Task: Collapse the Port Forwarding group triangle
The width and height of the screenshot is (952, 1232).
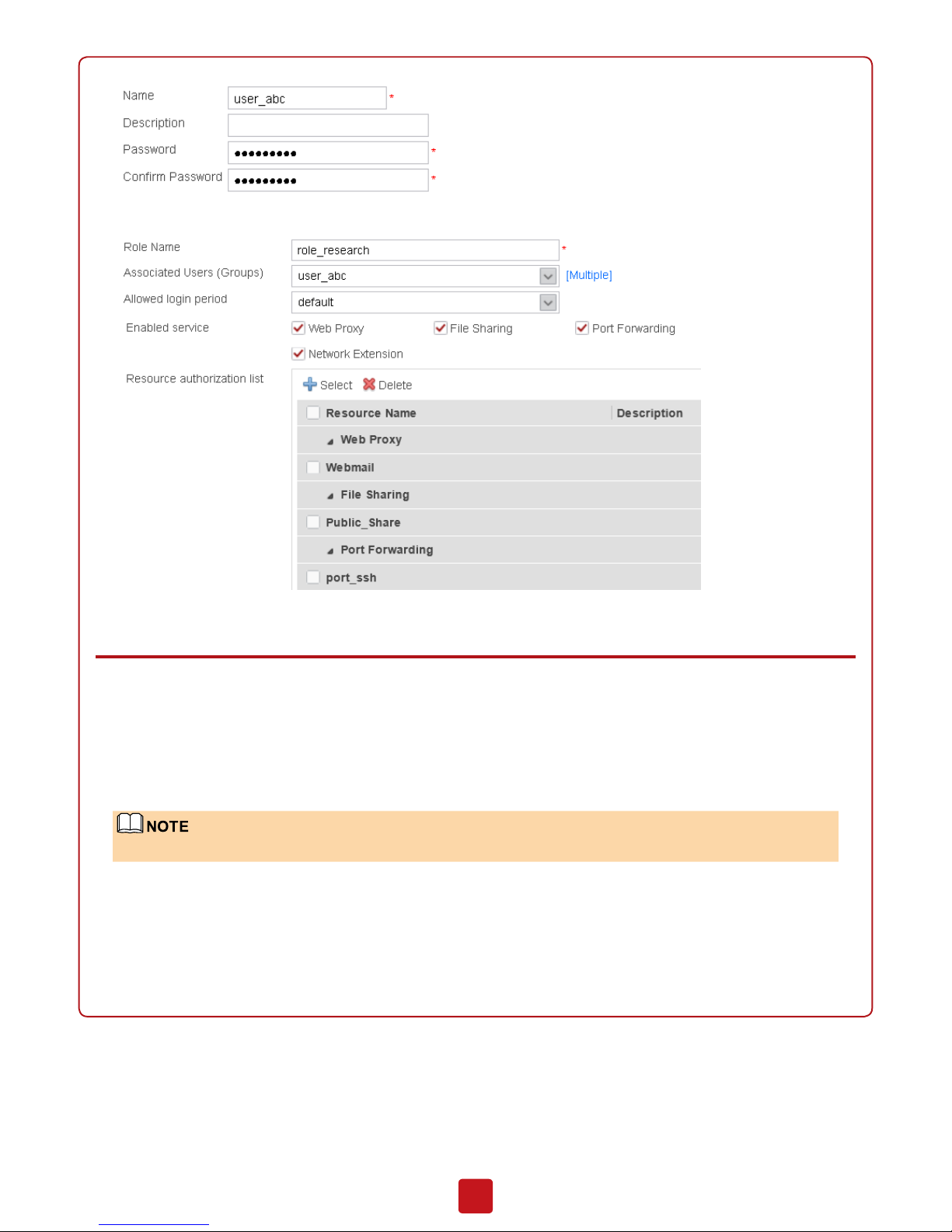Action: click(330, 551)
